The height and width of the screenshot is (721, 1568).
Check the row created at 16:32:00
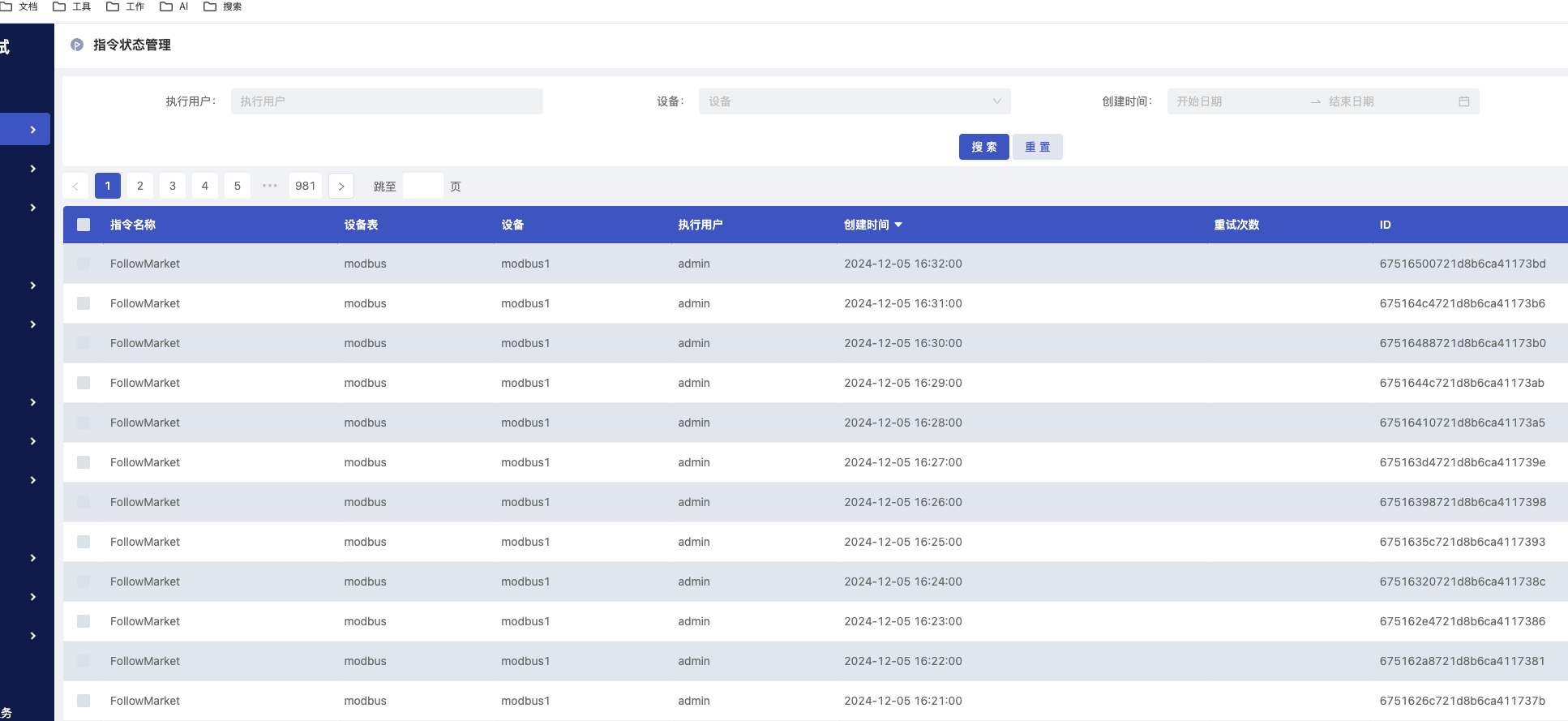[84, 264]
